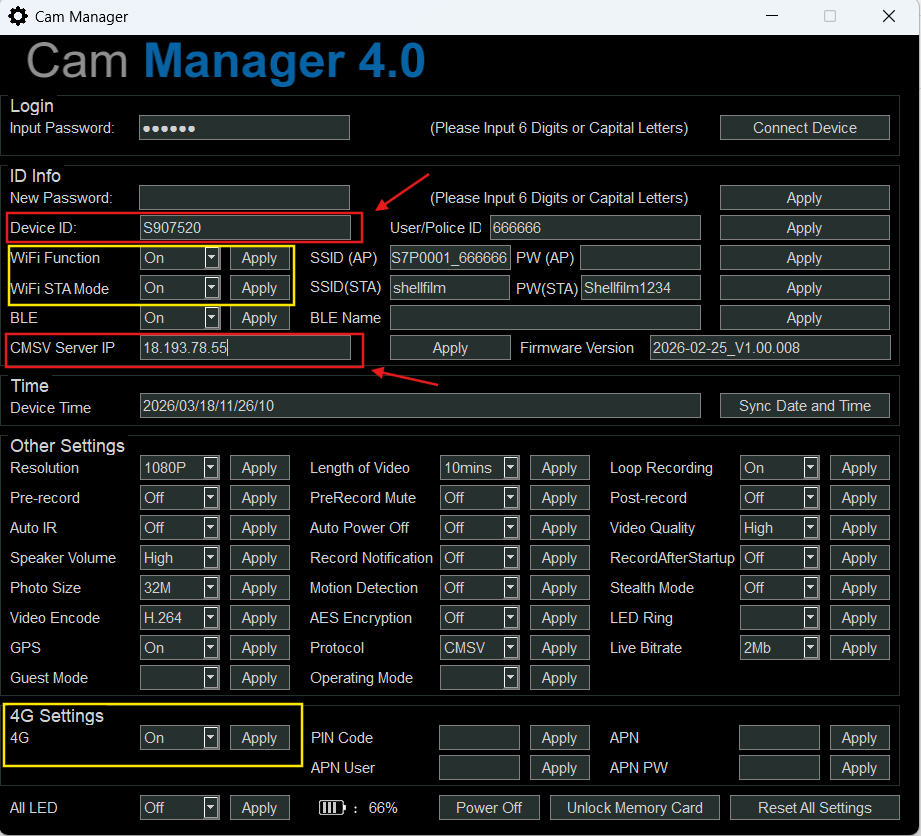Apply the 4G setting
This screenshot has width=921, height=836.
[x=260, y=737]
